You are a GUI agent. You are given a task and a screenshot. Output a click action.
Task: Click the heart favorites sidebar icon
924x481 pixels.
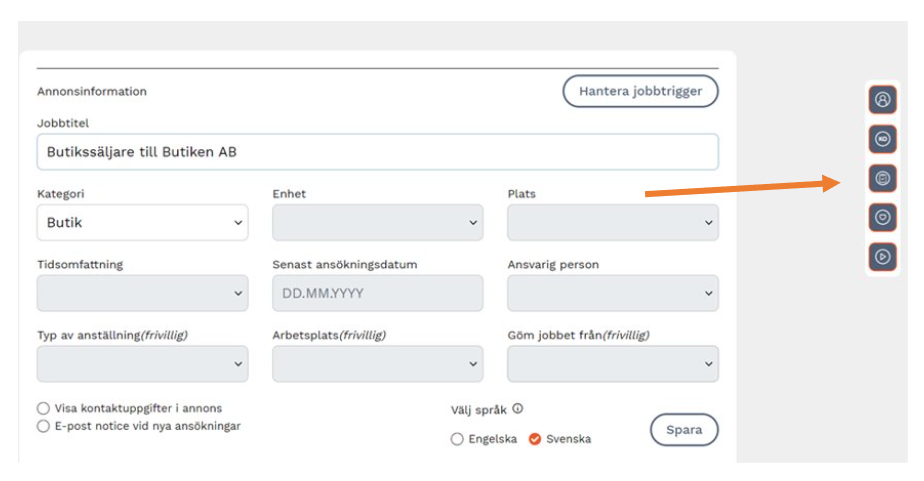(x=882, y=217)
